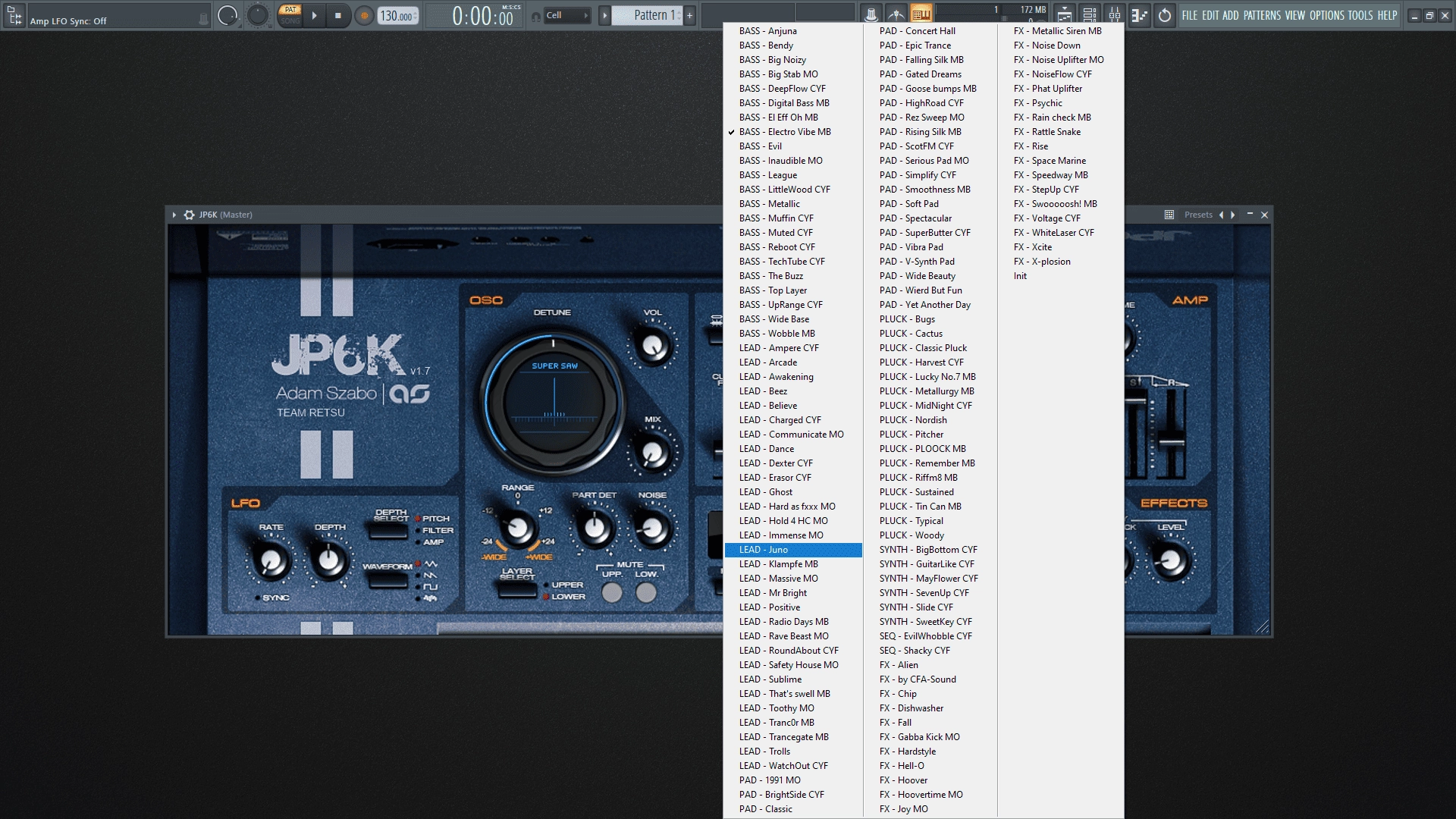1456x819 pixels.
Task: Toggle the headphone snap magnet icon
Action: [x=536, y=16]
